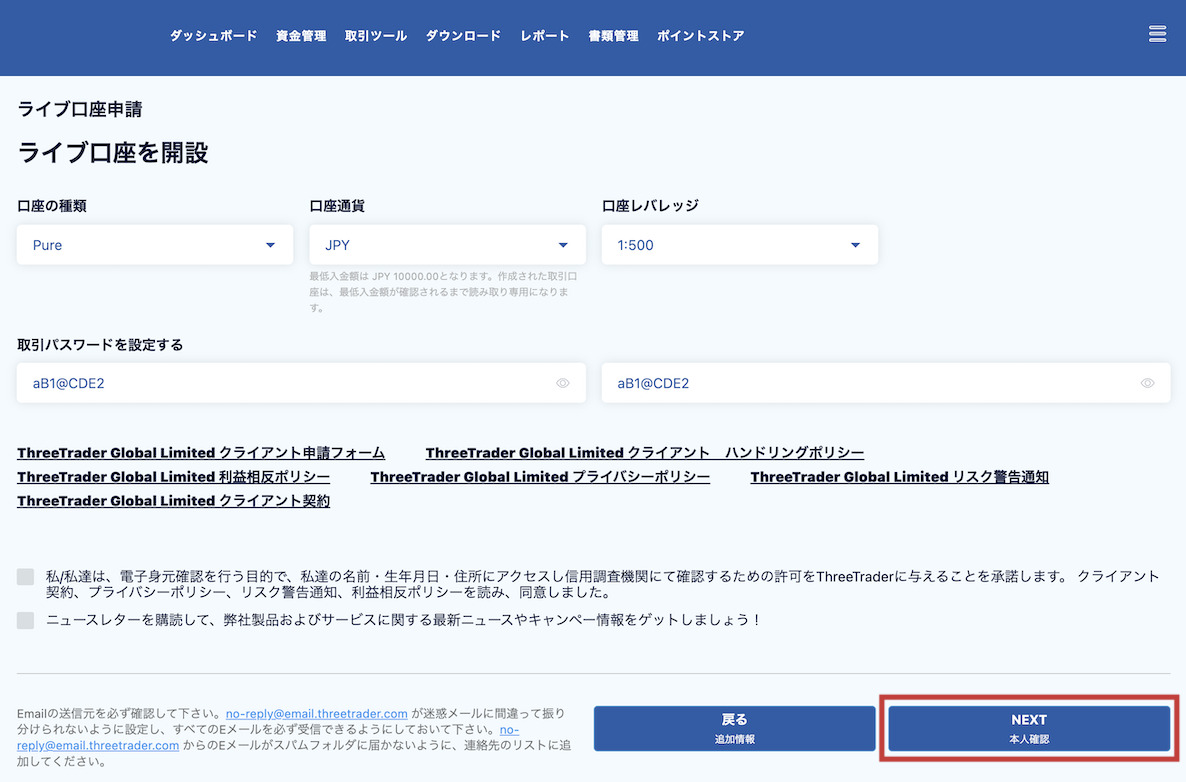Open the 口座レバレッジ 1:500 dropdown

point(740,245)
